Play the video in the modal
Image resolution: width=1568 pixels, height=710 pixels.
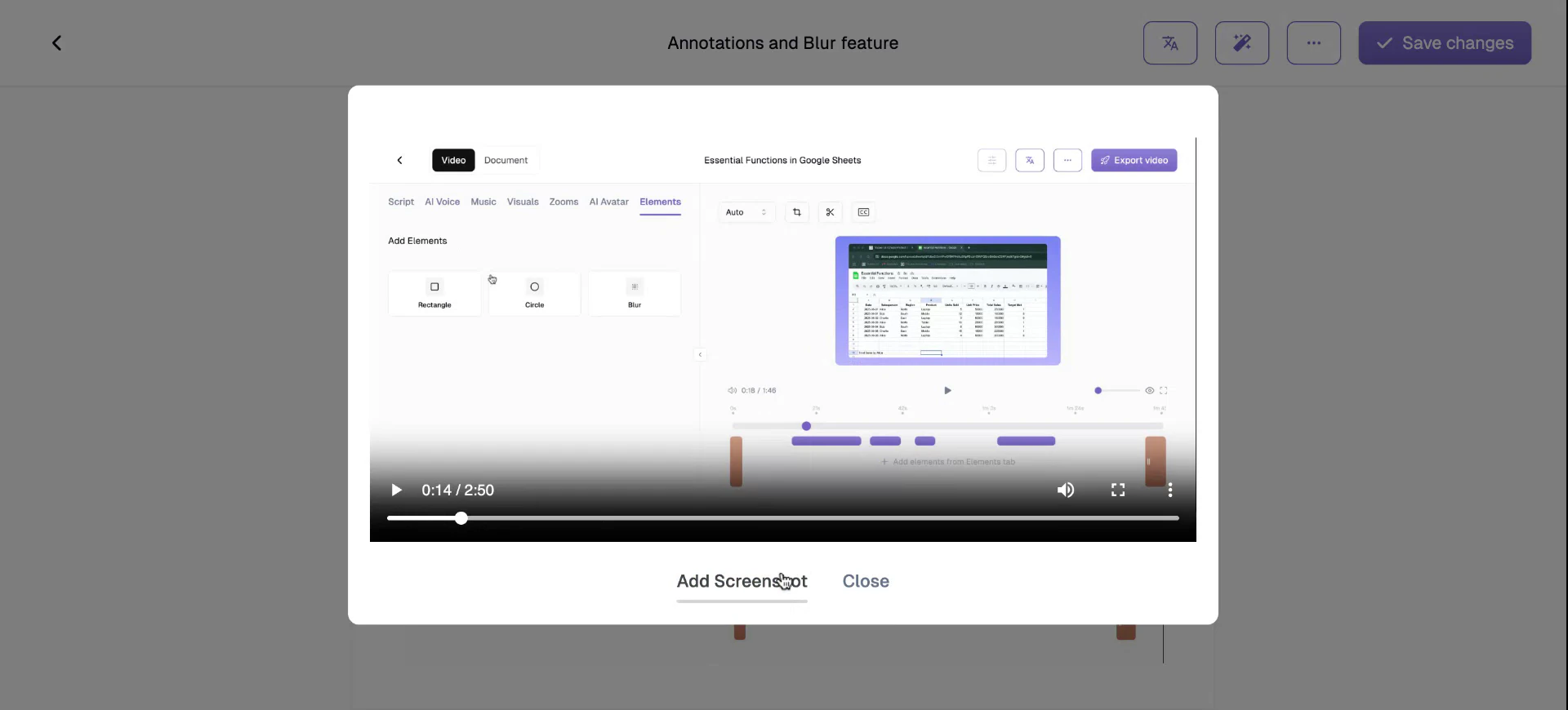click(x=396, y=490)
